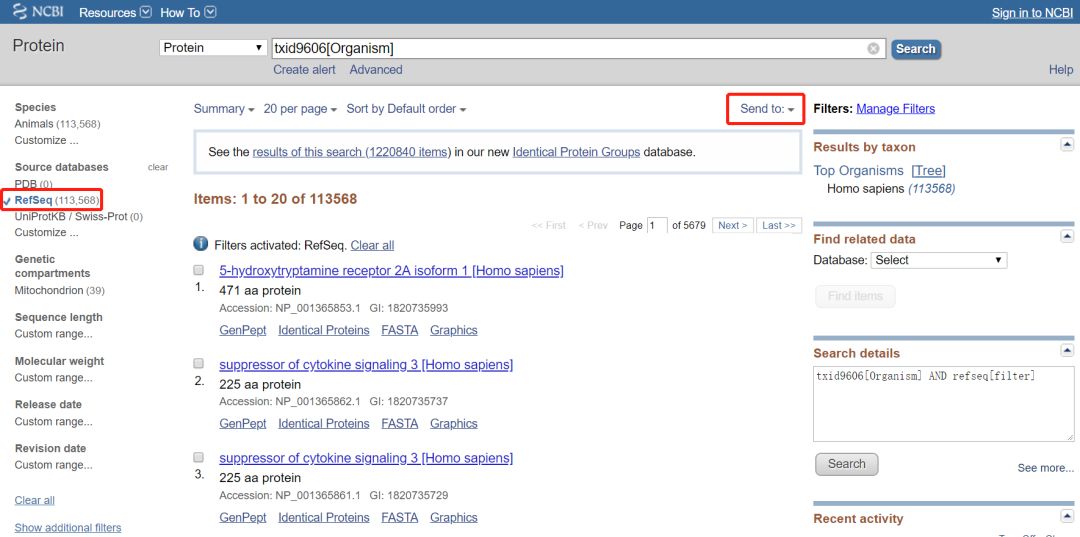Screen dimensions: 1080x537
Task: Click the page number input field
Action: coord(657,225)
